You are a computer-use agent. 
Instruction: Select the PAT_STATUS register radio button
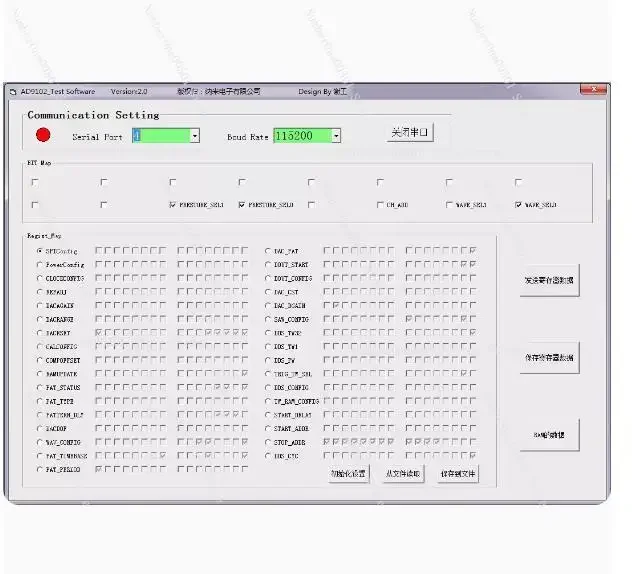[40, 388]
